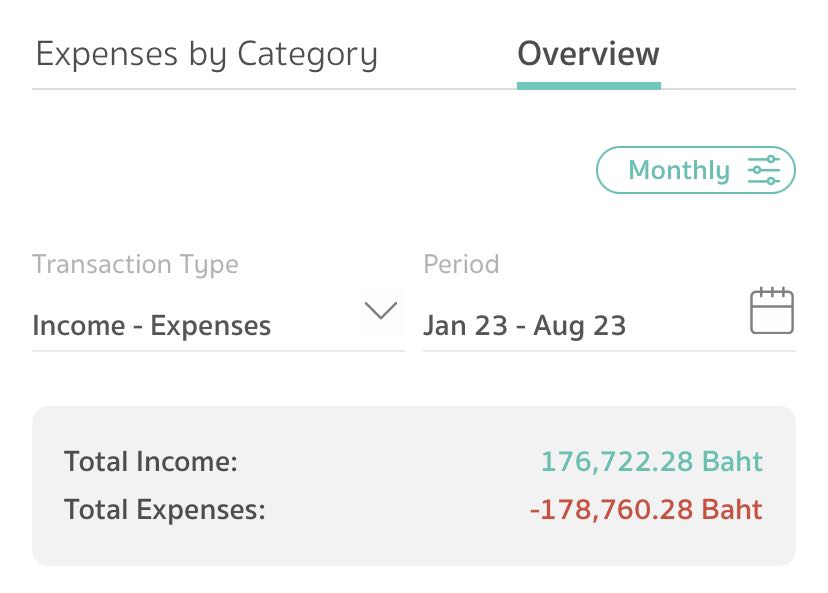Expand the Transaction Type chevron arrow
Image resolution: width=828 pixels, height=593 pixels.
click(x=380, y=311)
